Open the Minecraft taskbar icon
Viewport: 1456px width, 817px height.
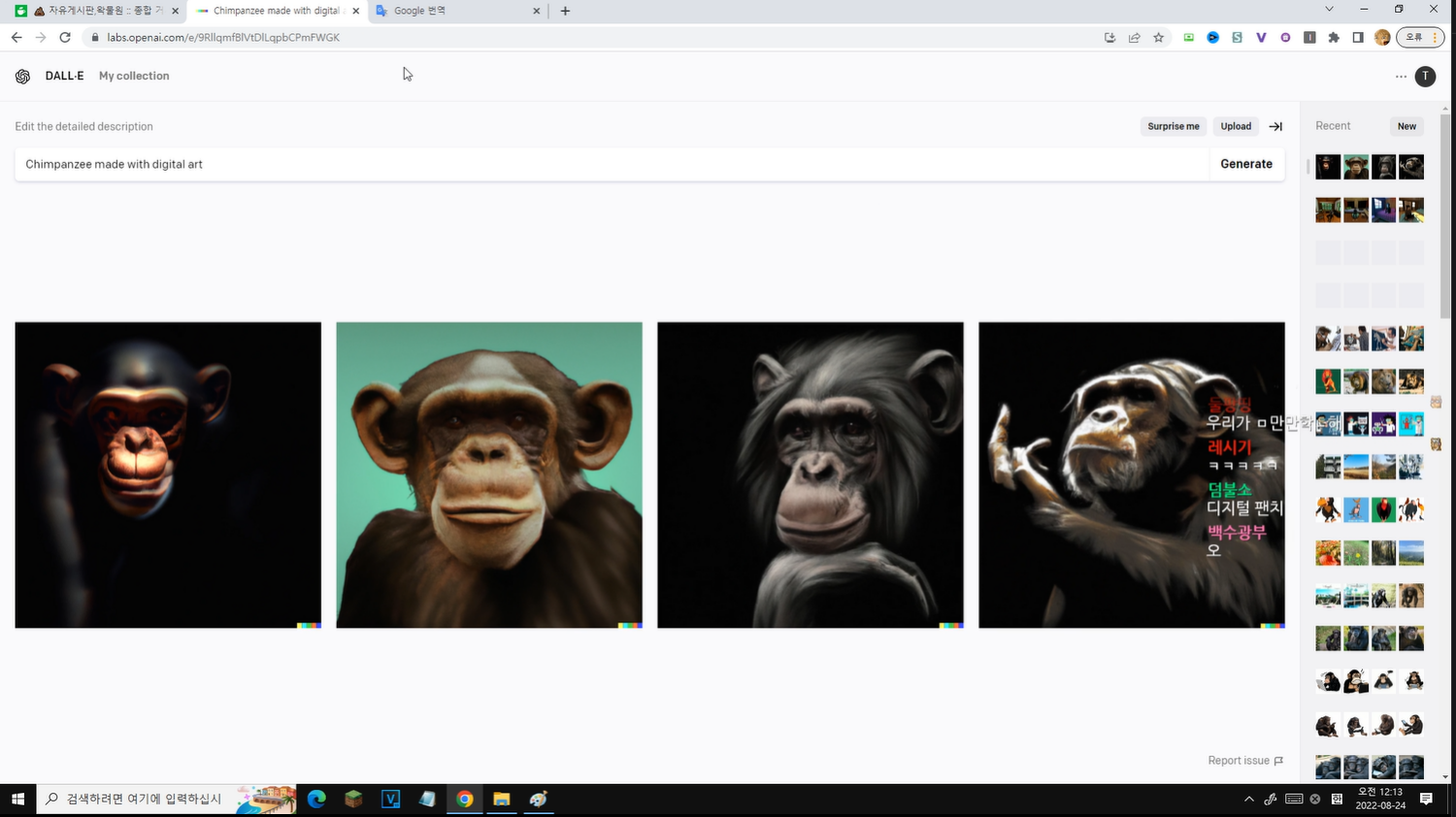(x=353, y=799)
